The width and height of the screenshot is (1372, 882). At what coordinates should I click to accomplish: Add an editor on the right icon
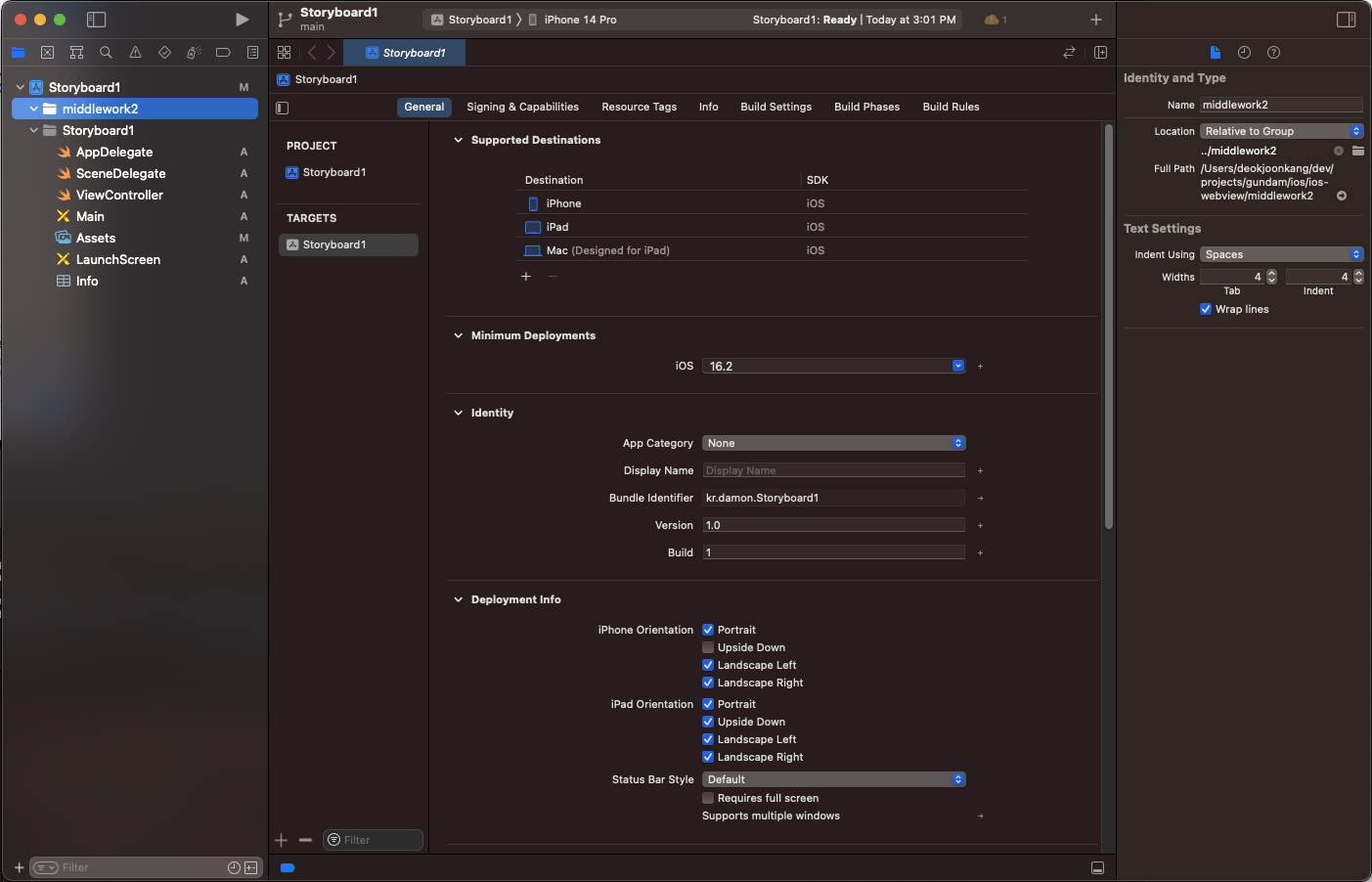pyautogui.click(x=1100, y=53)
